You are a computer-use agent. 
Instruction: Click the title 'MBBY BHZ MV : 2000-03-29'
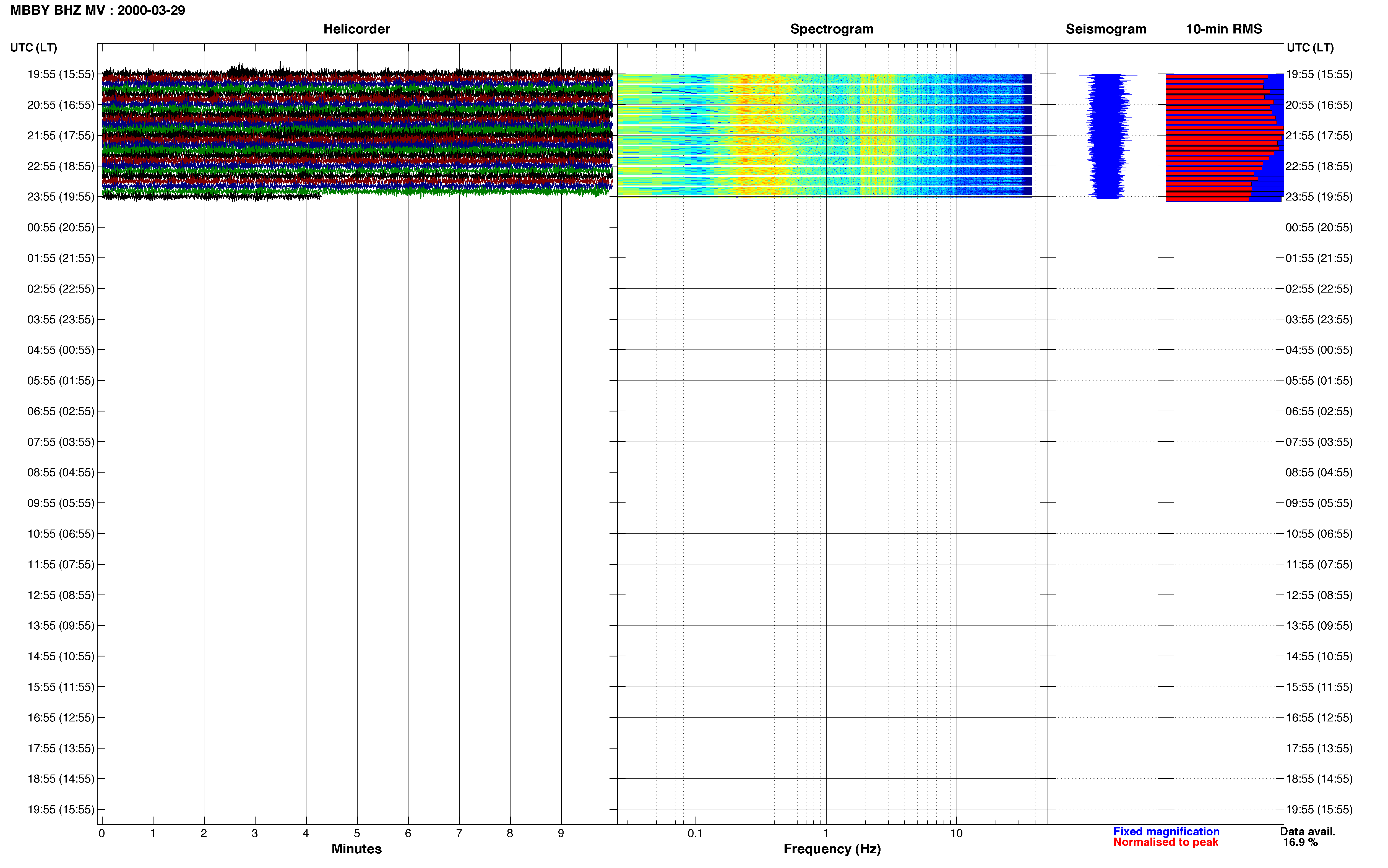click(98, 10)
